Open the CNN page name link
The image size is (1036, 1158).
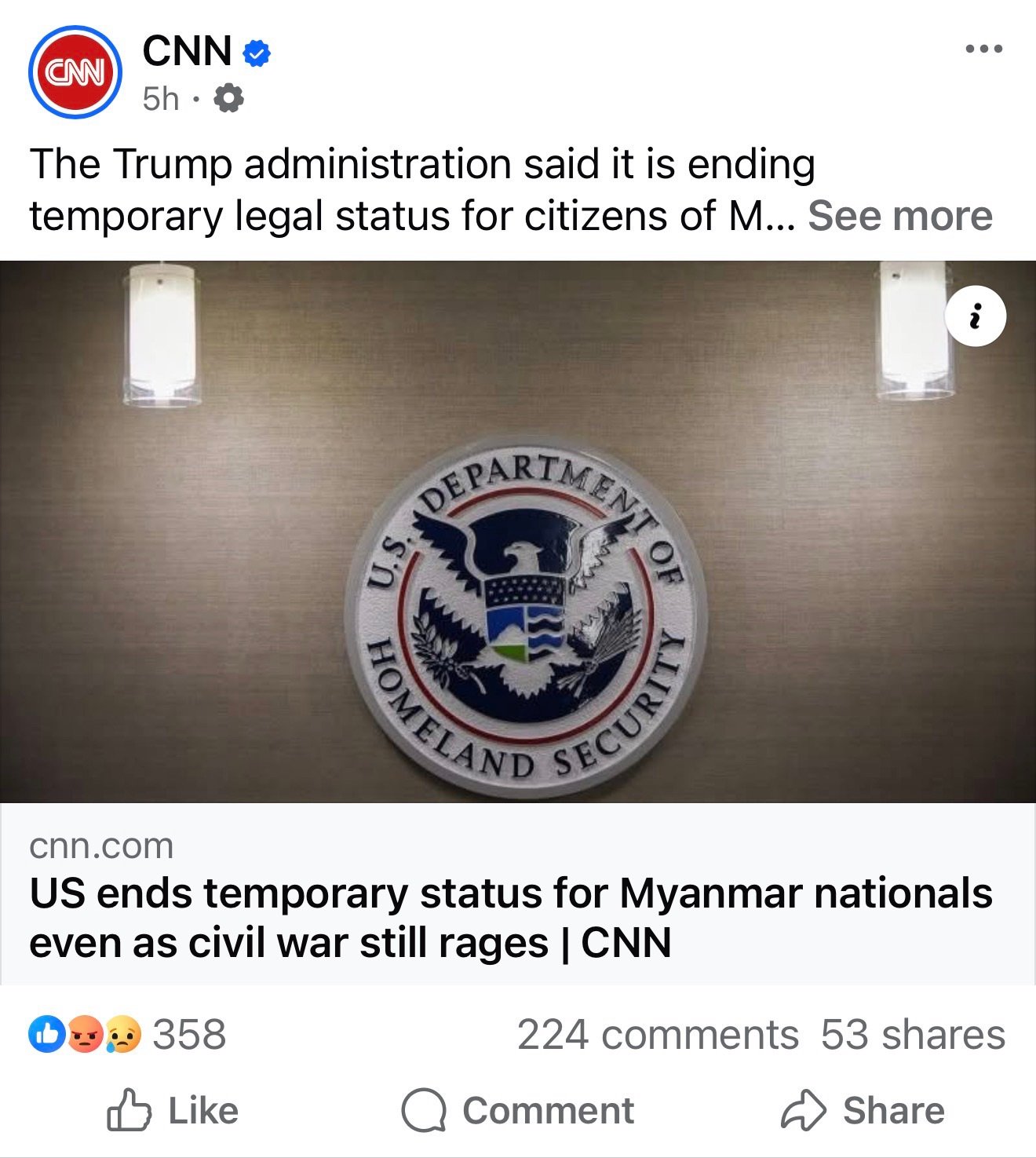pyautogui.click(x=187, y=51)
